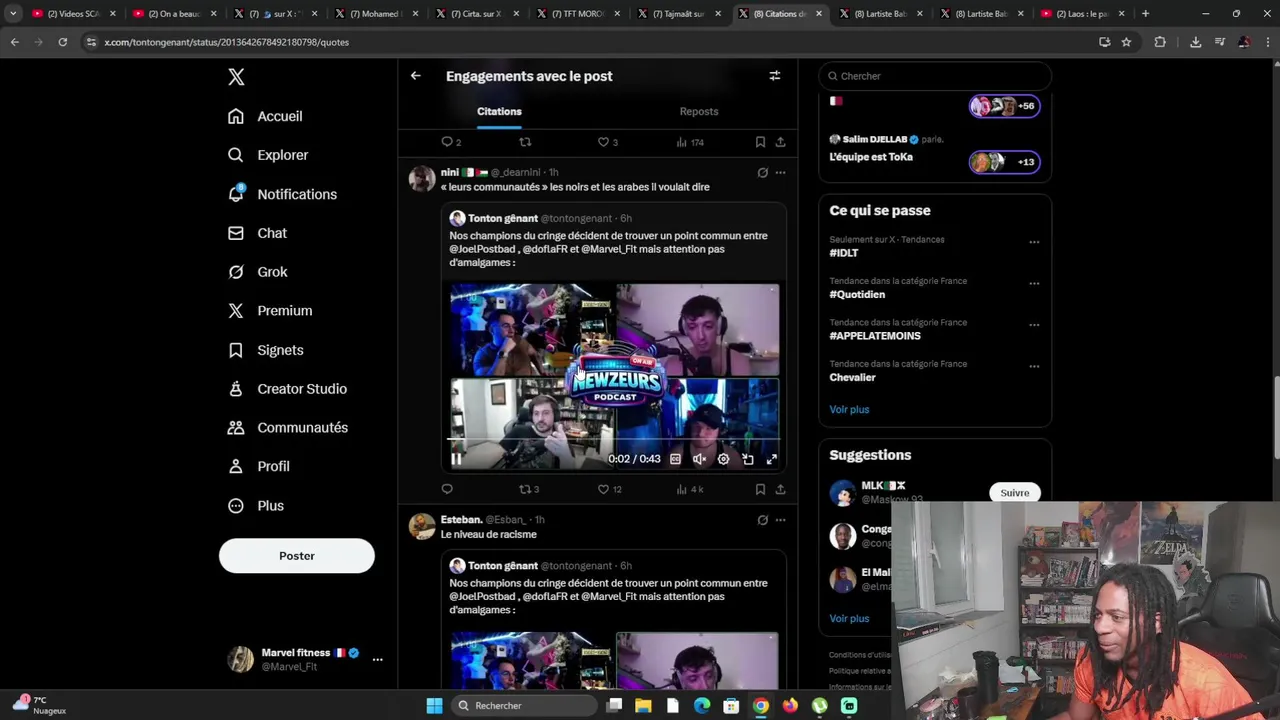Open the Windows Start menu
The height and width of the screenshot is (720, 1280).
tap(434, 706)
